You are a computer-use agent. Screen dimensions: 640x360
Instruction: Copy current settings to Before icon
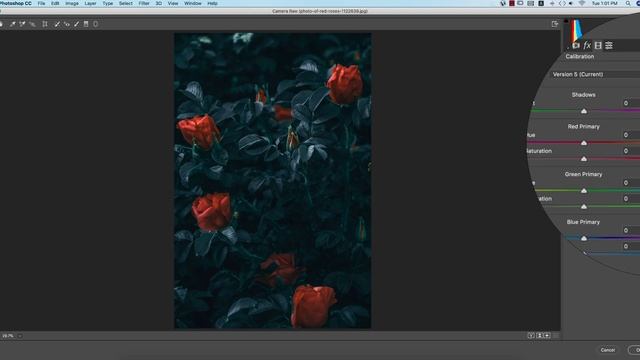click(x=547, y=336)
